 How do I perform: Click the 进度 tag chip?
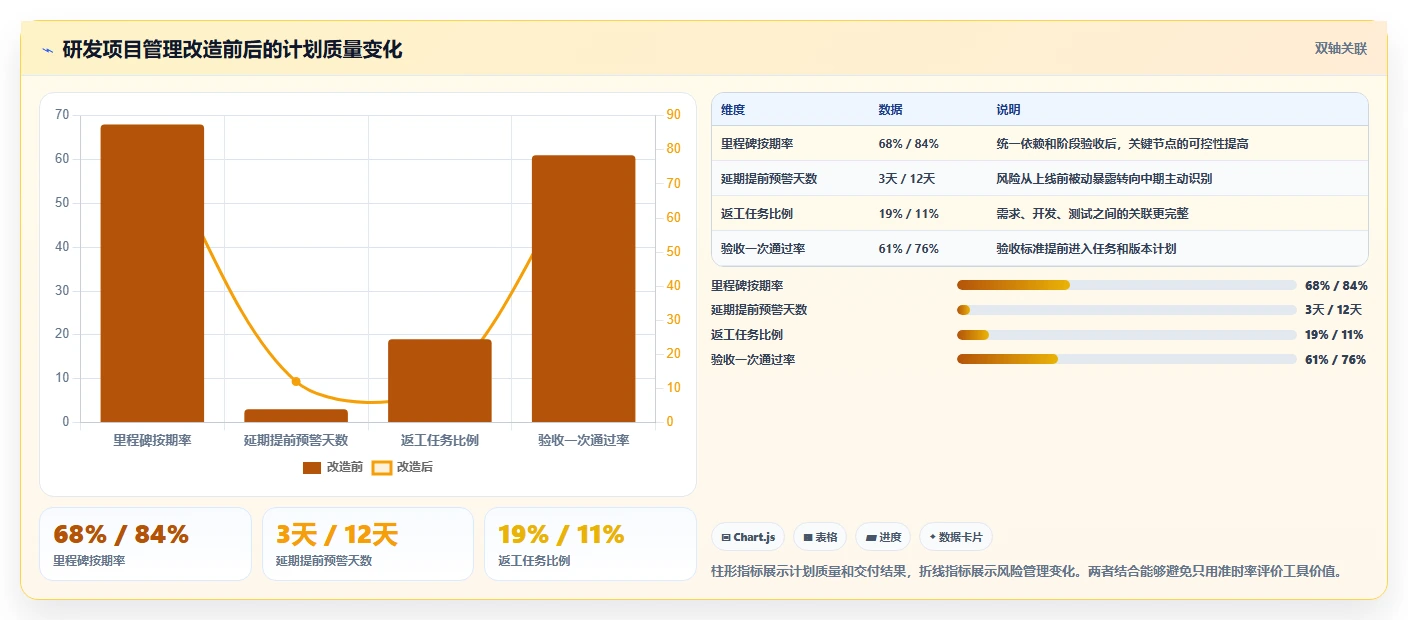coord(883,537)
